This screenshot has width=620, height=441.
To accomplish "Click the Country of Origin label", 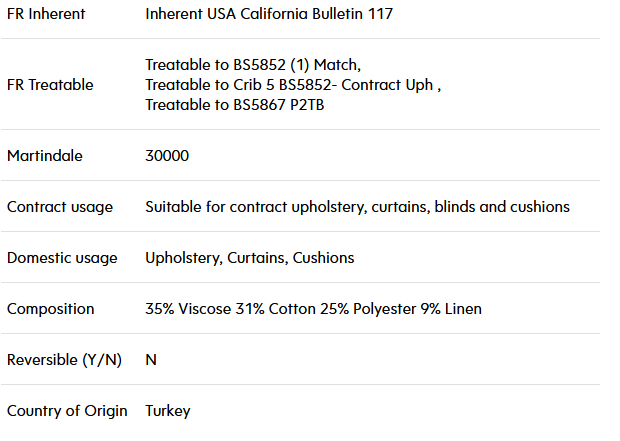I will (67, 411).
